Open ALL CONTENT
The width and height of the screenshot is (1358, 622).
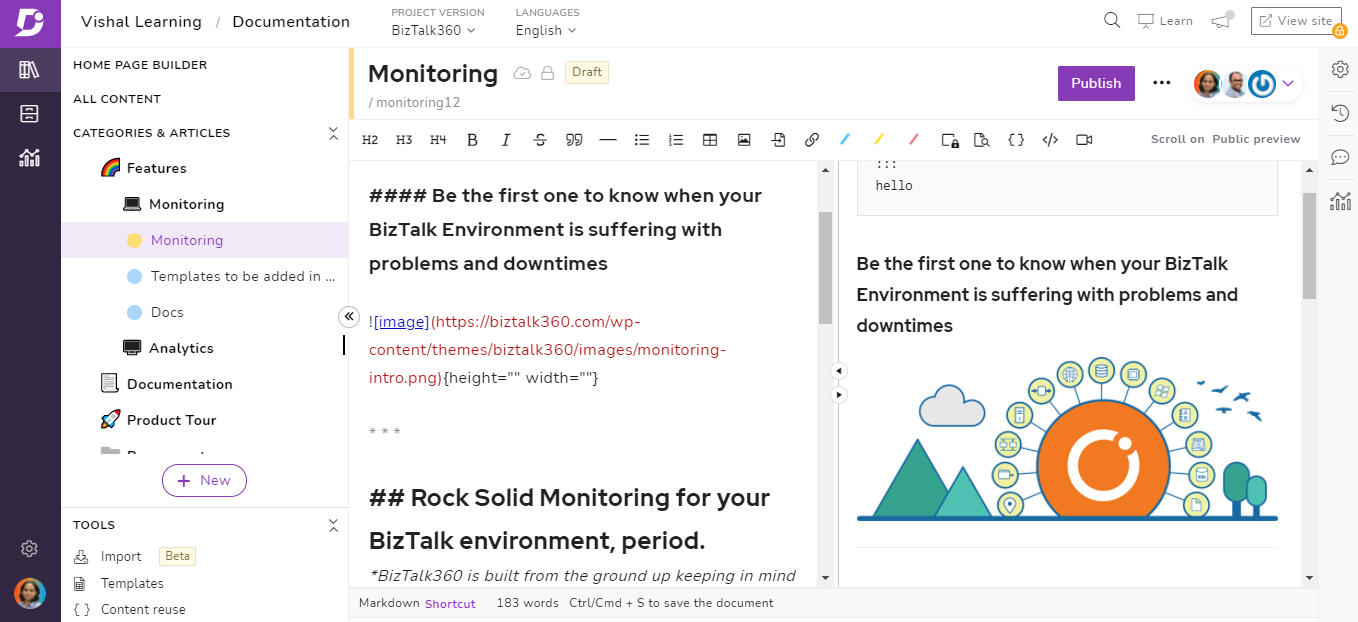coord(117,99)
